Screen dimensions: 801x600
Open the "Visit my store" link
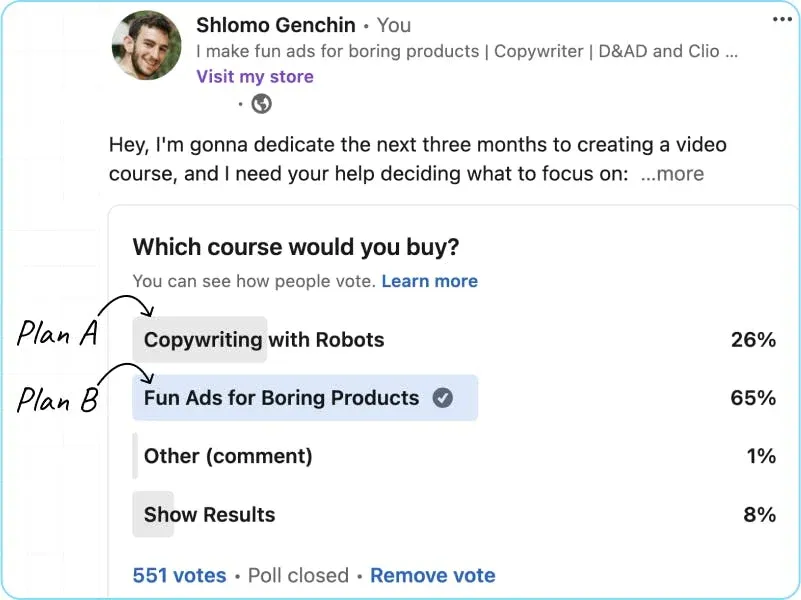[x=255, y=77]
